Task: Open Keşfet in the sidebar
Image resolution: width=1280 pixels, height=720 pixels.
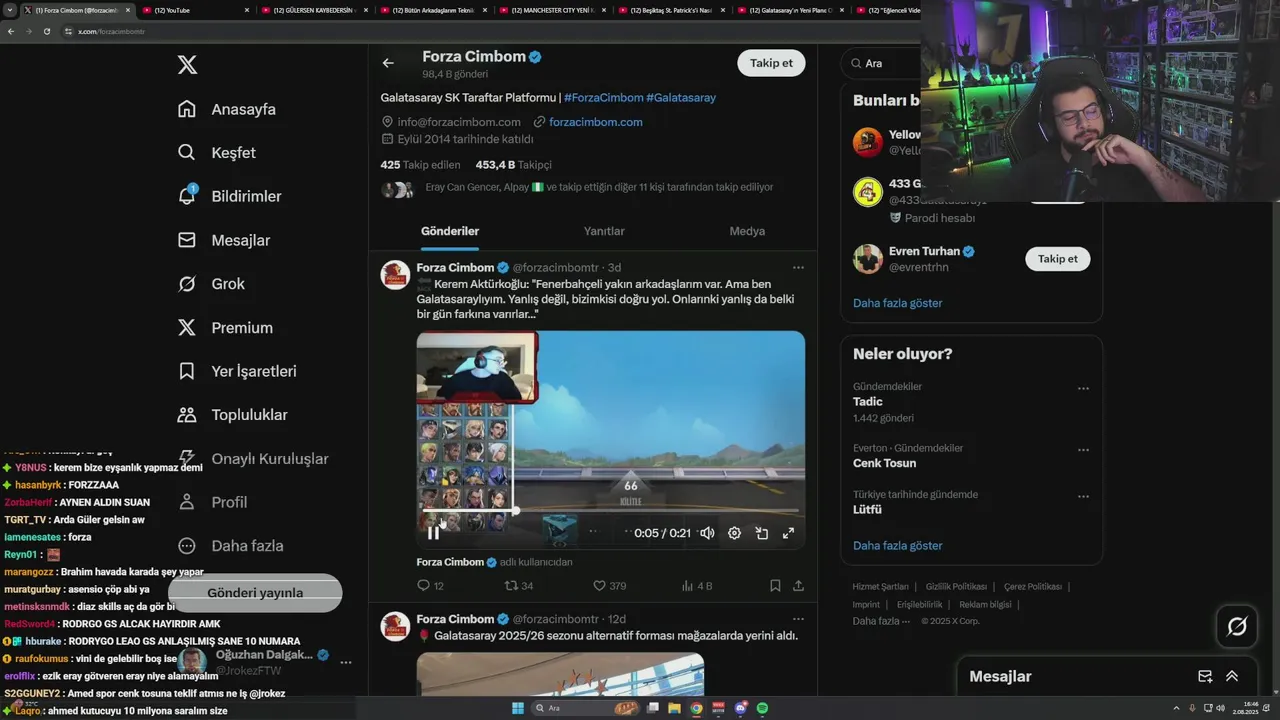Action: coord(216,153)
